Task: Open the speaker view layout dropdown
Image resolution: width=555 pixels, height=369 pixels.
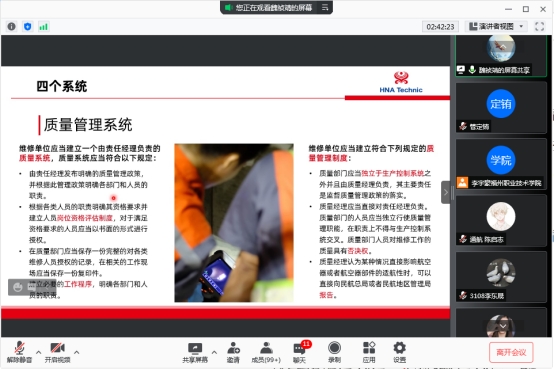Action: tap(496, 27)
